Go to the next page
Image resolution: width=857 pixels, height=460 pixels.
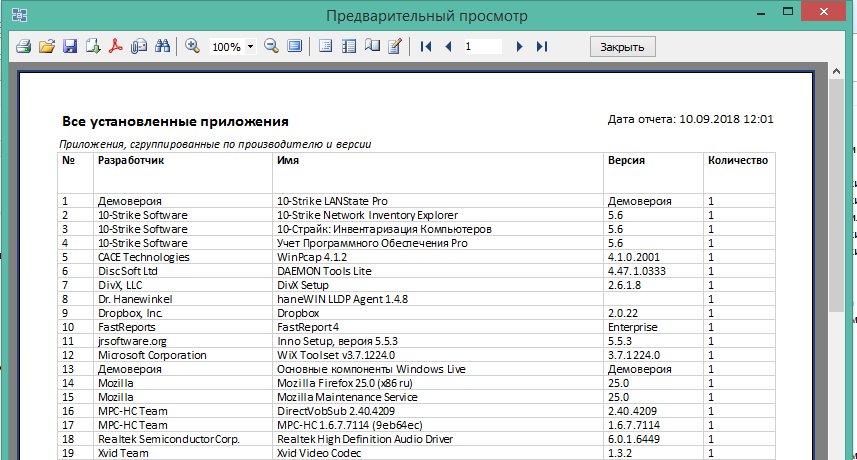(519, 46)
